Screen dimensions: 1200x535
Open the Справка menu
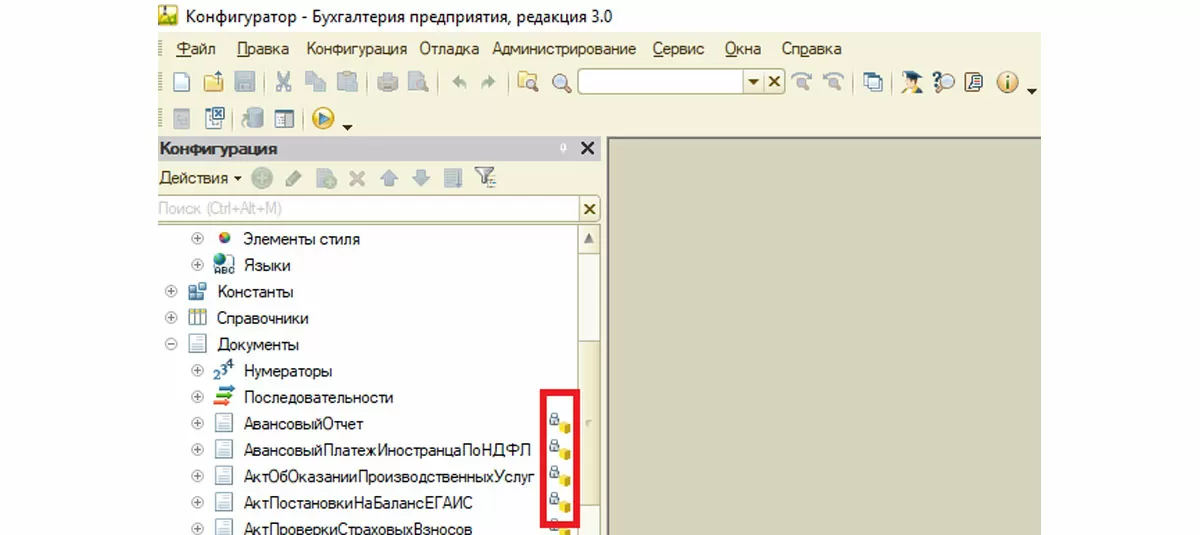point(811,49)
